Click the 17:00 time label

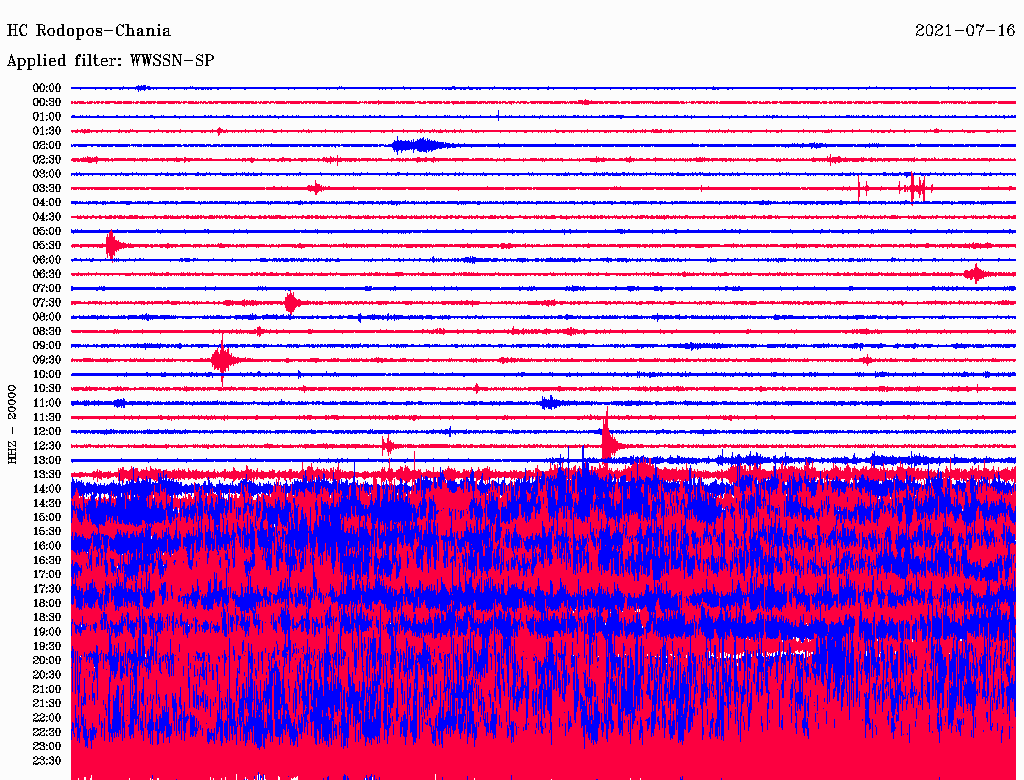click(47, 574)
